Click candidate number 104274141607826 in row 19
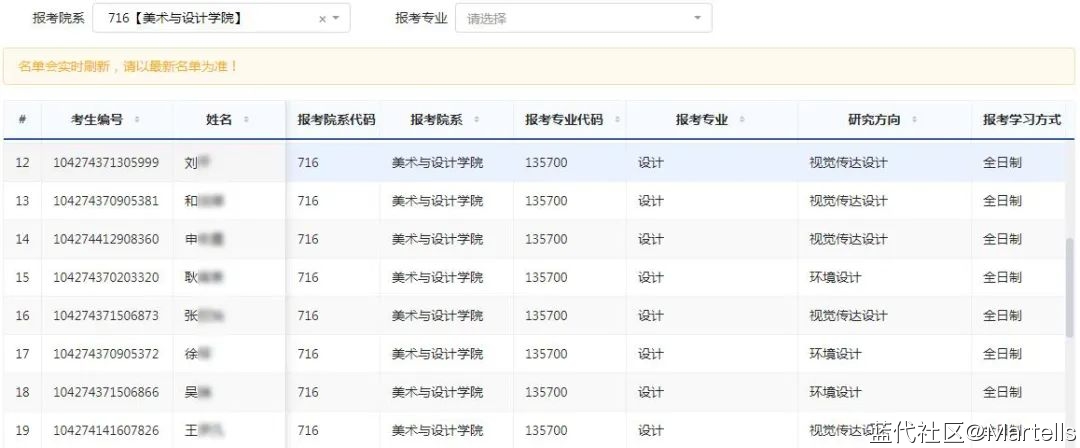Image resolution: width=1080 pixels, height=448 pixels. click(106, 431)
